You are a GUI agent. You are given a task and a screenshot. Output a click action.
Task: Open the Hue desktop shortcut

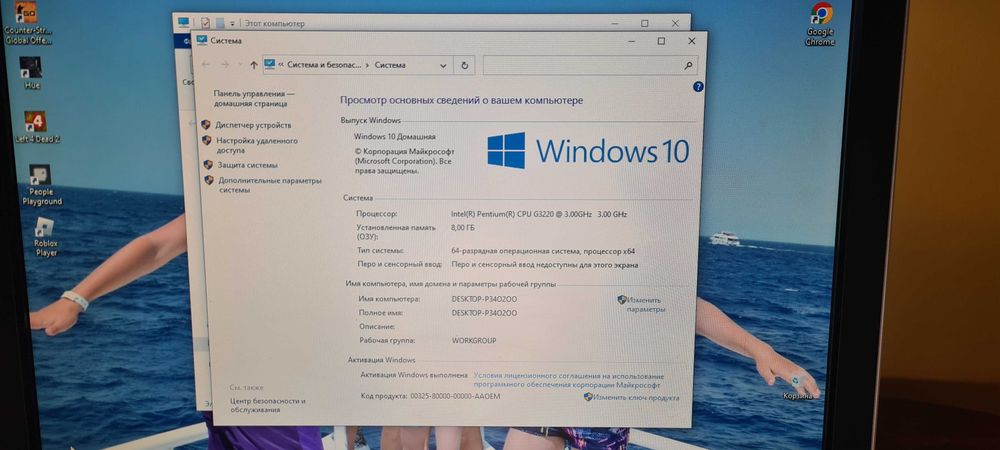31,73
